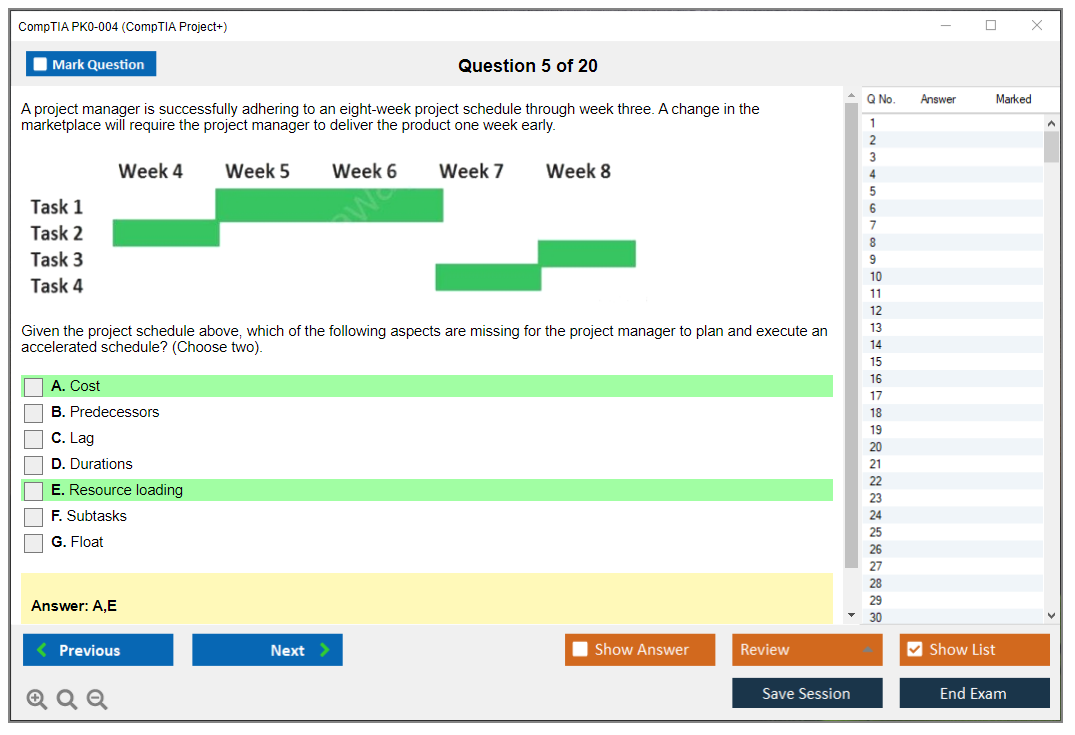Select the Task 1 green Gantt bar

coord(329,205)
